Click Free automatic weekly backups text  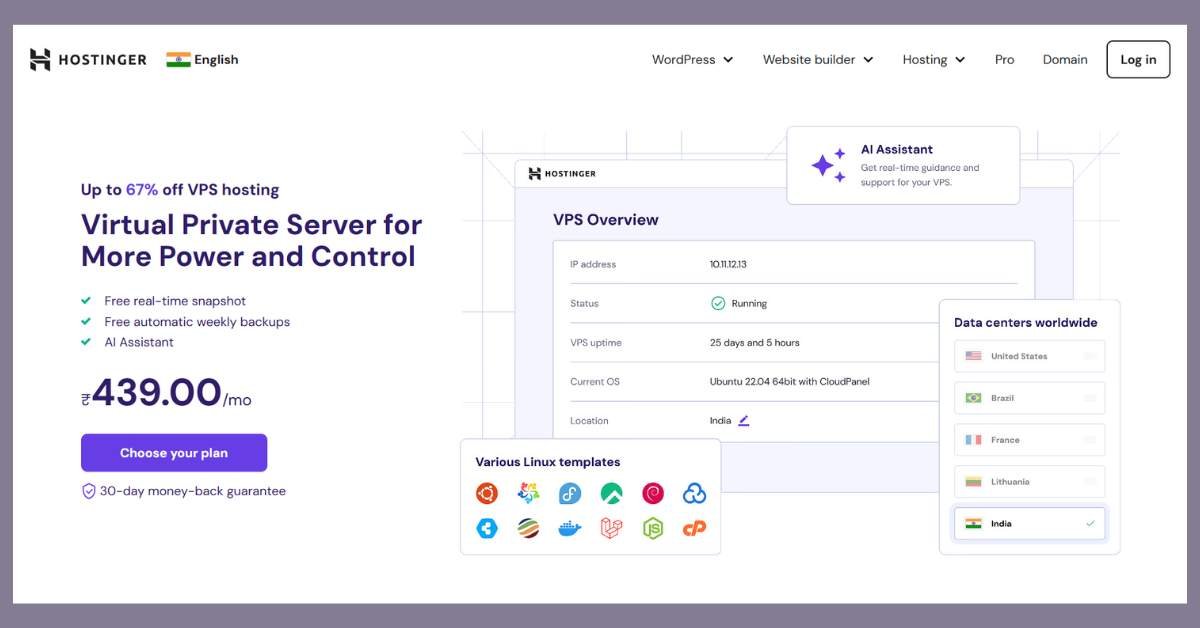(x=197, y=322)
